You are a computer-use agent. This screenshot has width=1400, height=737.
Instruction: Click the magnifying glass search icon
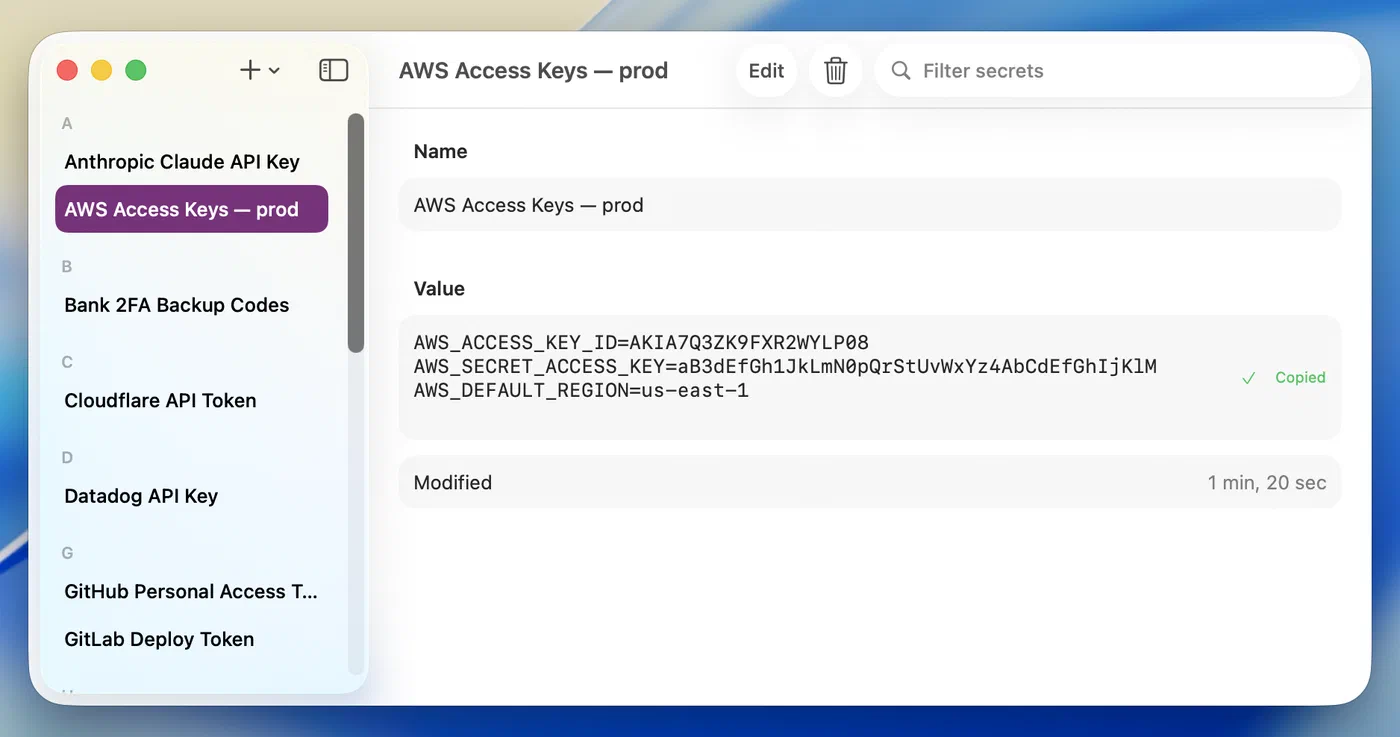(x=901, y=71)
